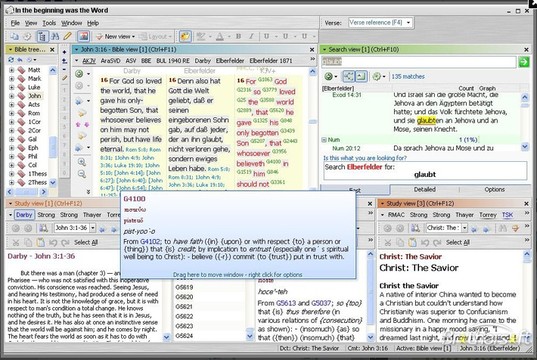The height and width of the screenshot is (360, 537).
Task: Toggle the highlighted folder toolbar button
Action: pyautogui.click(x=185, y=36)
